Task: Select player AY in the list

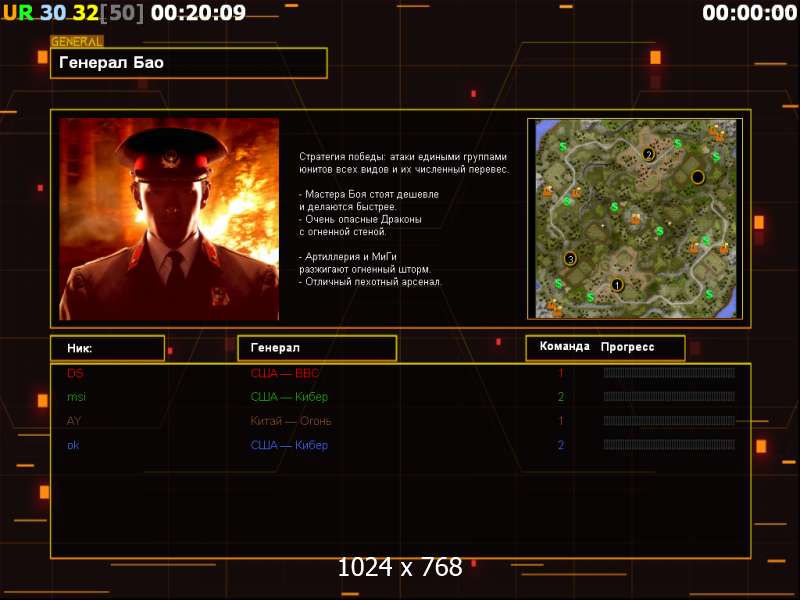Action: pos(74,421)
